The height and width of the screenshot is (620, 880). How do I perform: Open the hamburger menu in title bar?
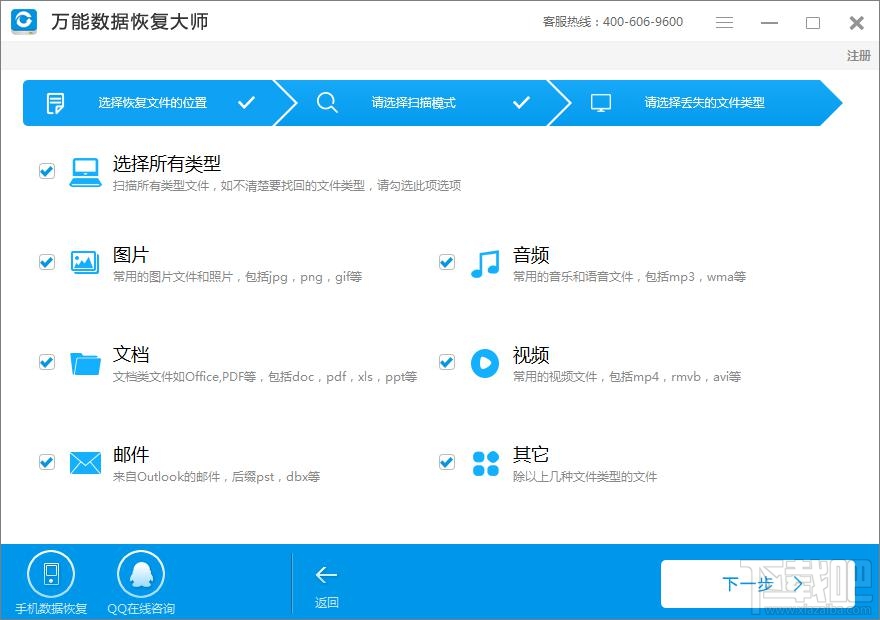[724, 22]
